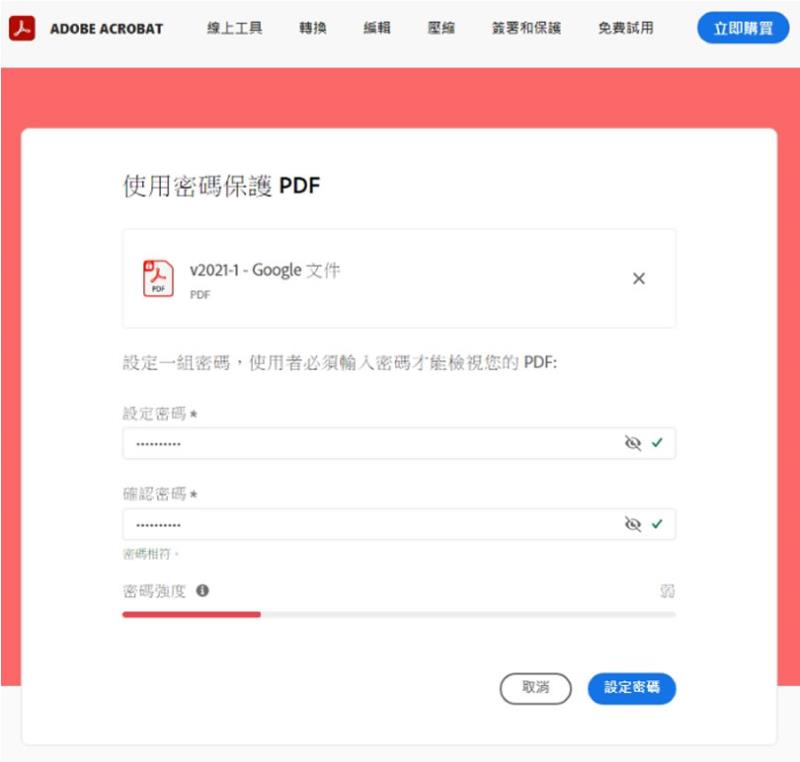Click the 密碼強度 info icon

203,591
